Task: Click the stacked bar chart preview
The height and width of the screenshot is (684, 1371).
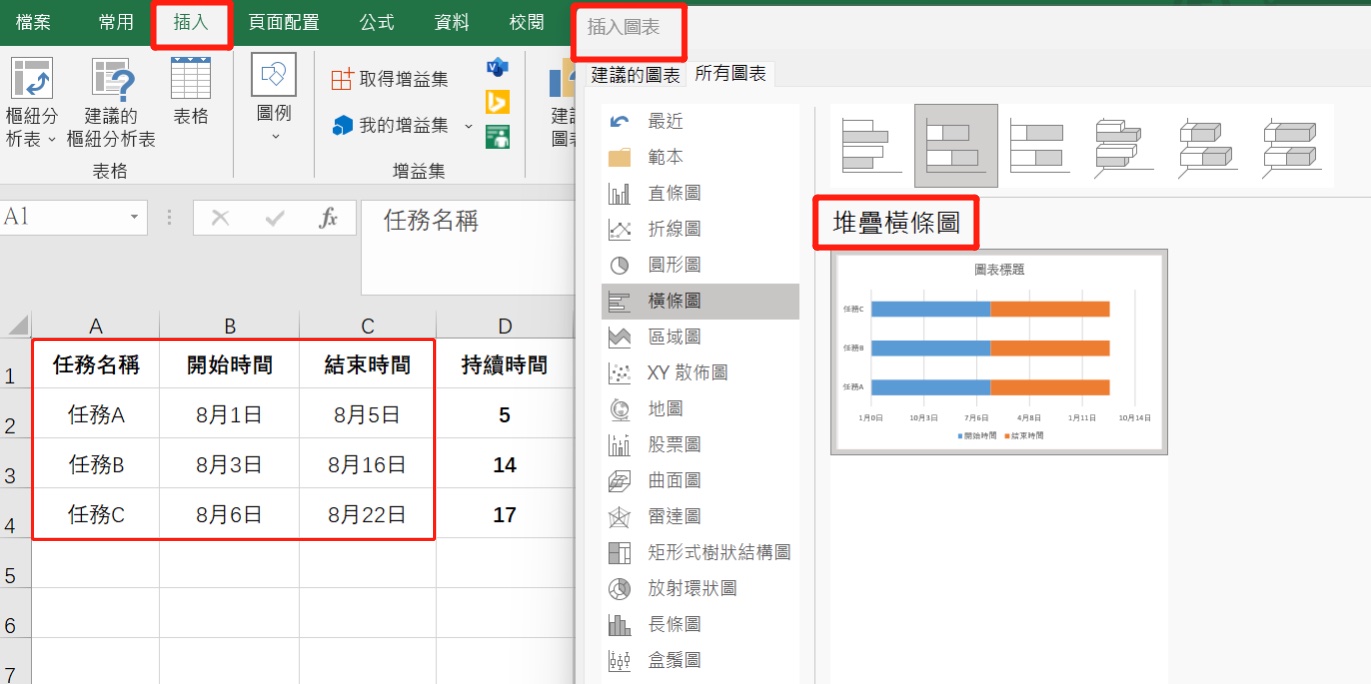Action: (x=997, y=352)
